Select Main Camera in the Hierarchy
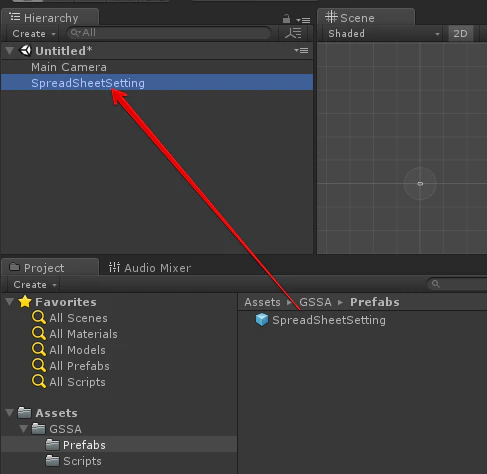The height and width of the screenshot is (474, 487). coord(157,67)
